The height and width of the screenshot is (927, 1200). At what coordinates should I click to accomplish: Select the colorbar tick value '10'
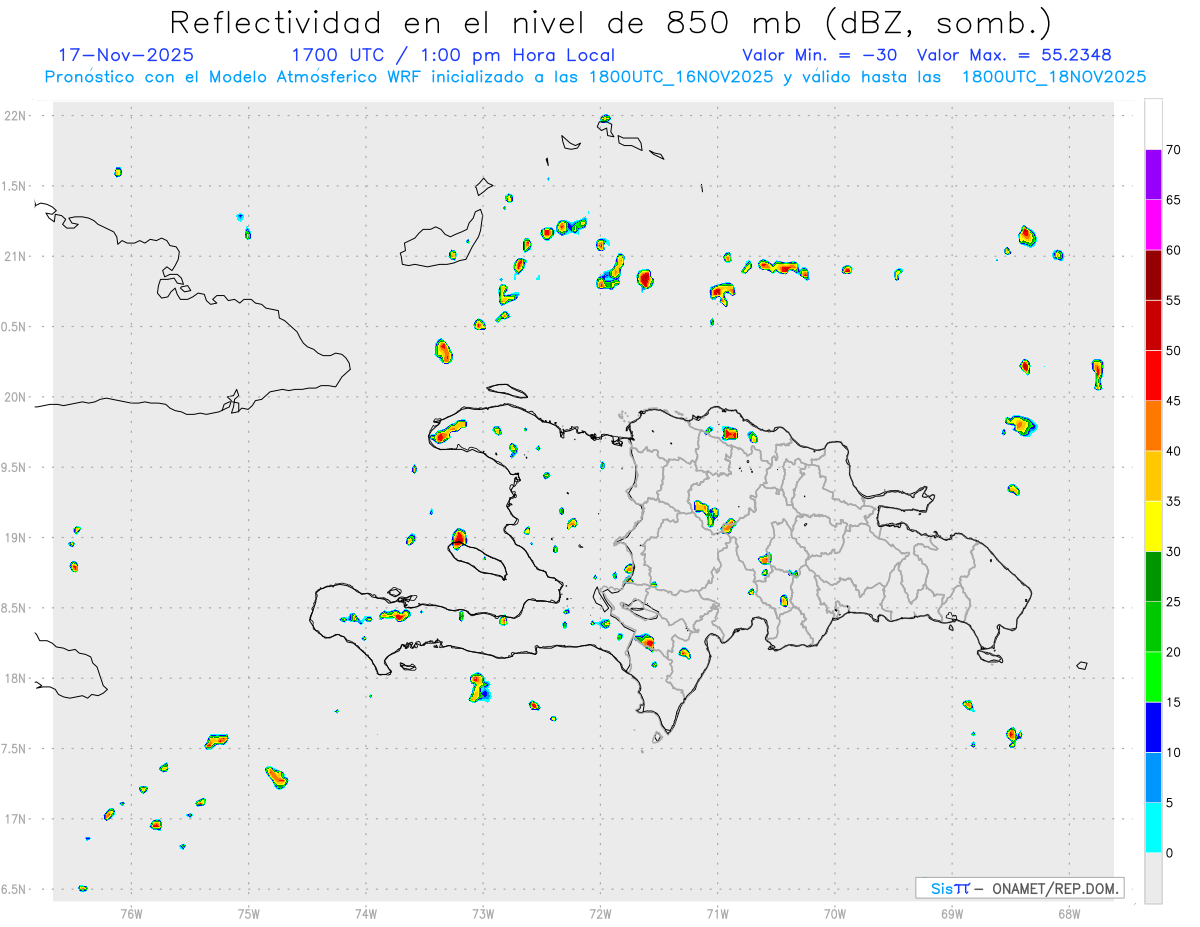pyautogui.click(x=1174, y=753)
